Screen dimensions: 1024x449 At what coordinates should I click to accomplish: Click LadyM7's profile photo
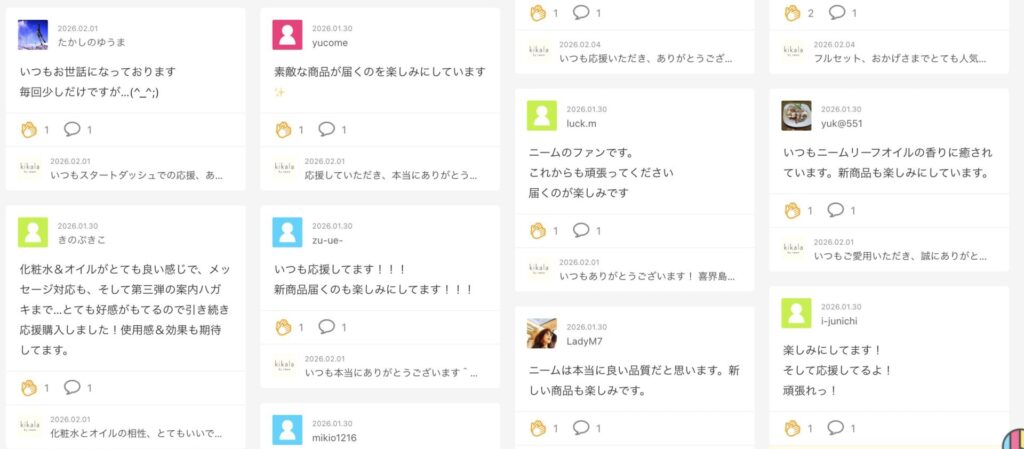click(x=542, y=333)
